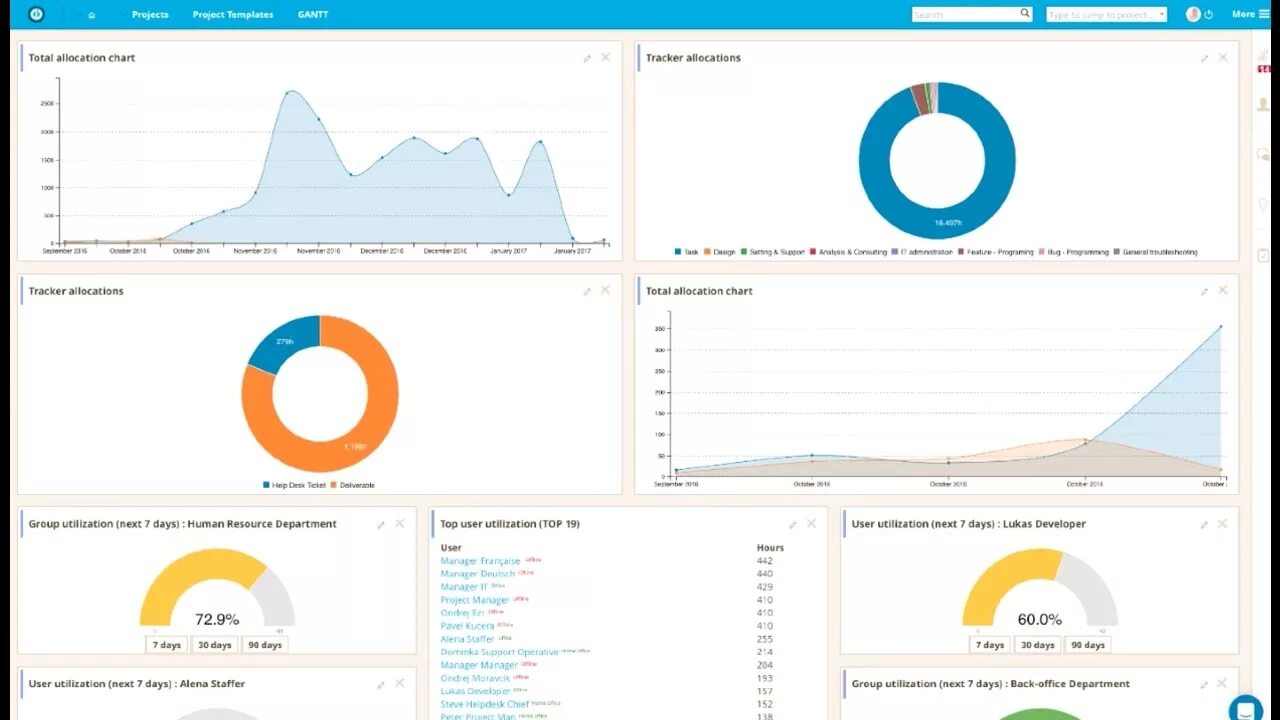Screen dimensions: 1280x720
Task: Open chat icon in right sidebar
Action: [1263, 155]
